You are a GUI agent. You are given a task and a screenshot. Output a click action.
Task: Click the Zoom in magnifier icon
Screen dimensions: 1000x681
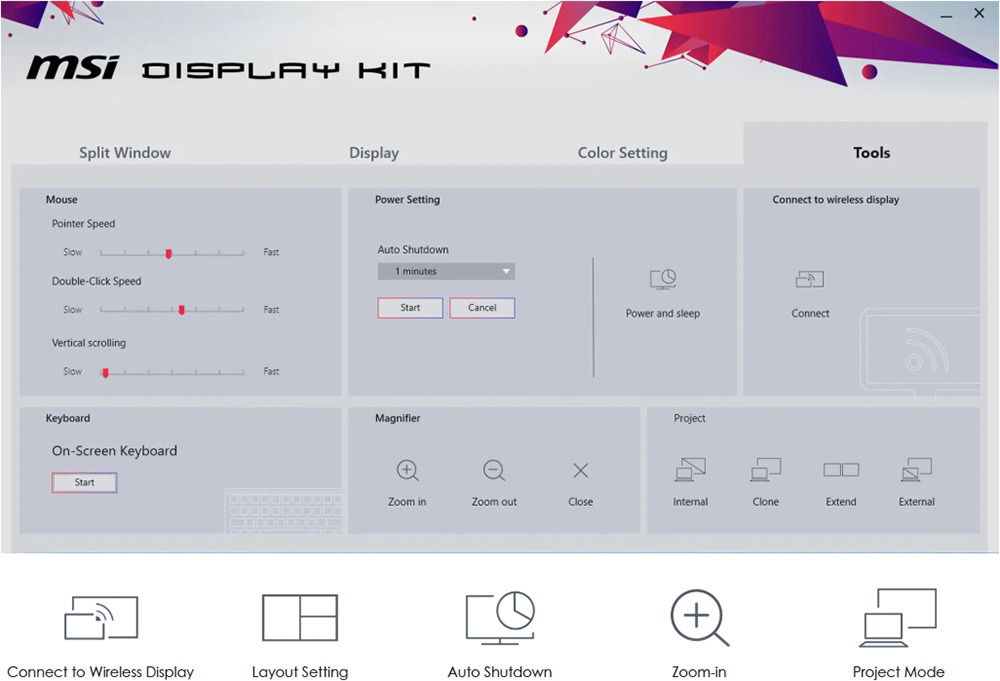coord(408,471)
